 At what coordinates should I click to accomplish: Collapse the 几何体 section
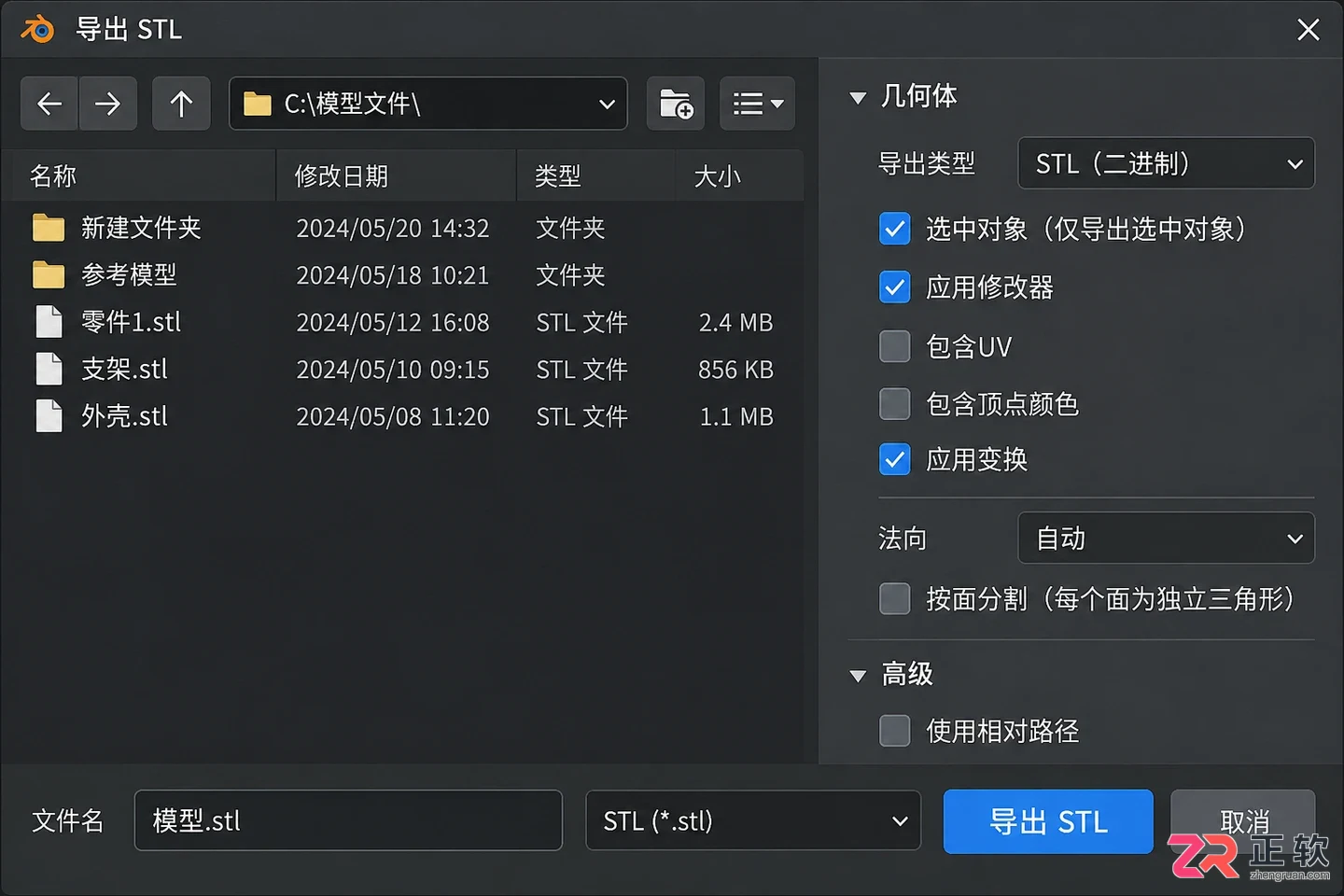[x=858, y=97]
